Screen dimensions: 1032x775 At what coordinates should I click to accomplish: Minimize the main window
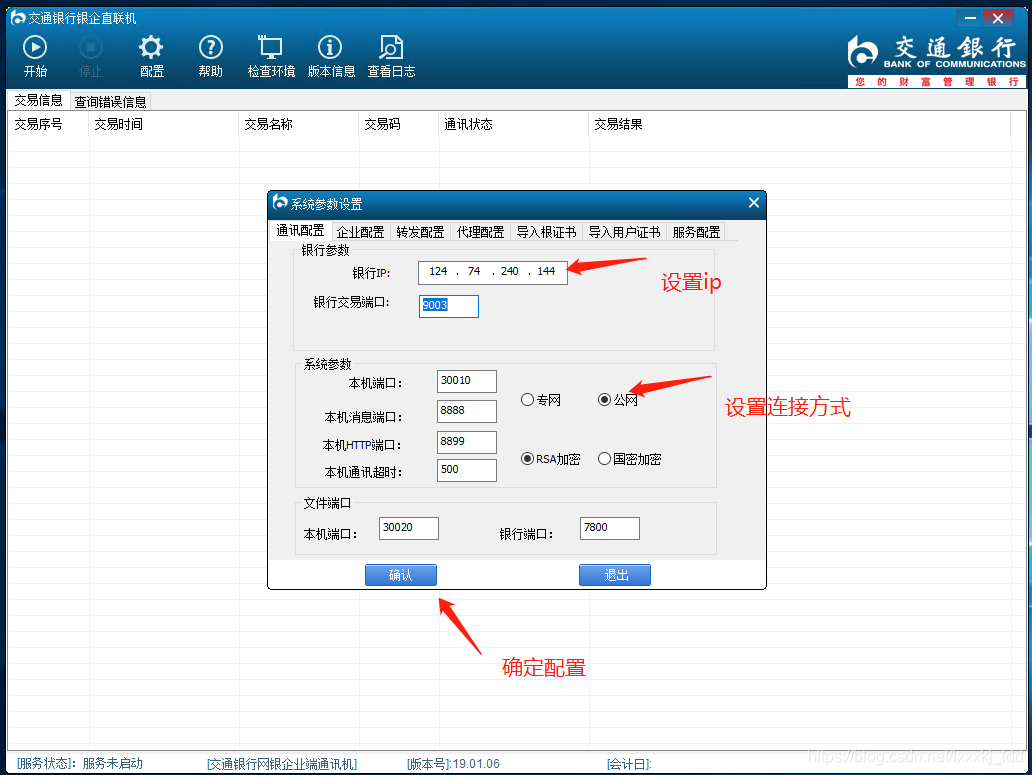pyautogui.click(x=969, y=18)
